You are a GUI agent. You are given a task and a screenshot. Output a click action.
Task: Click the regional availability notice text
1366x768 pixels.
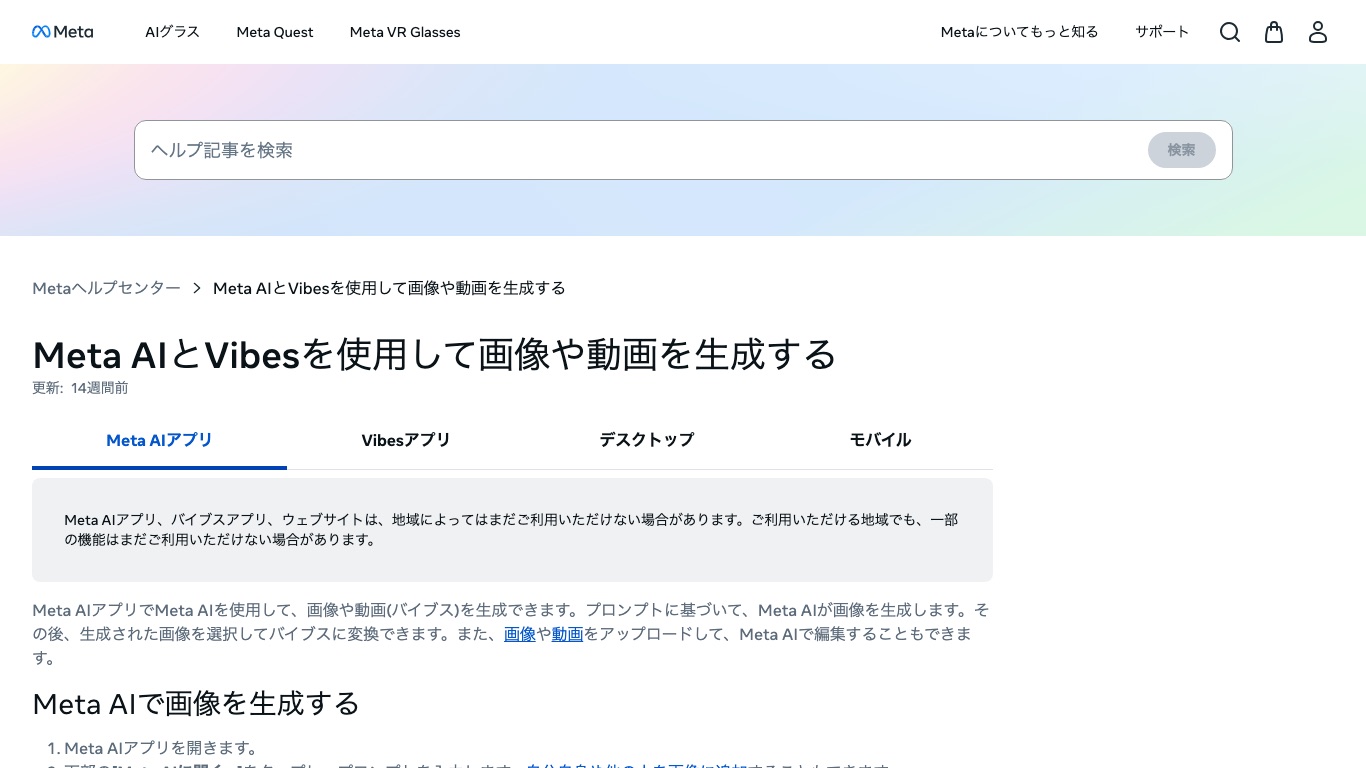tap(511, 530)
